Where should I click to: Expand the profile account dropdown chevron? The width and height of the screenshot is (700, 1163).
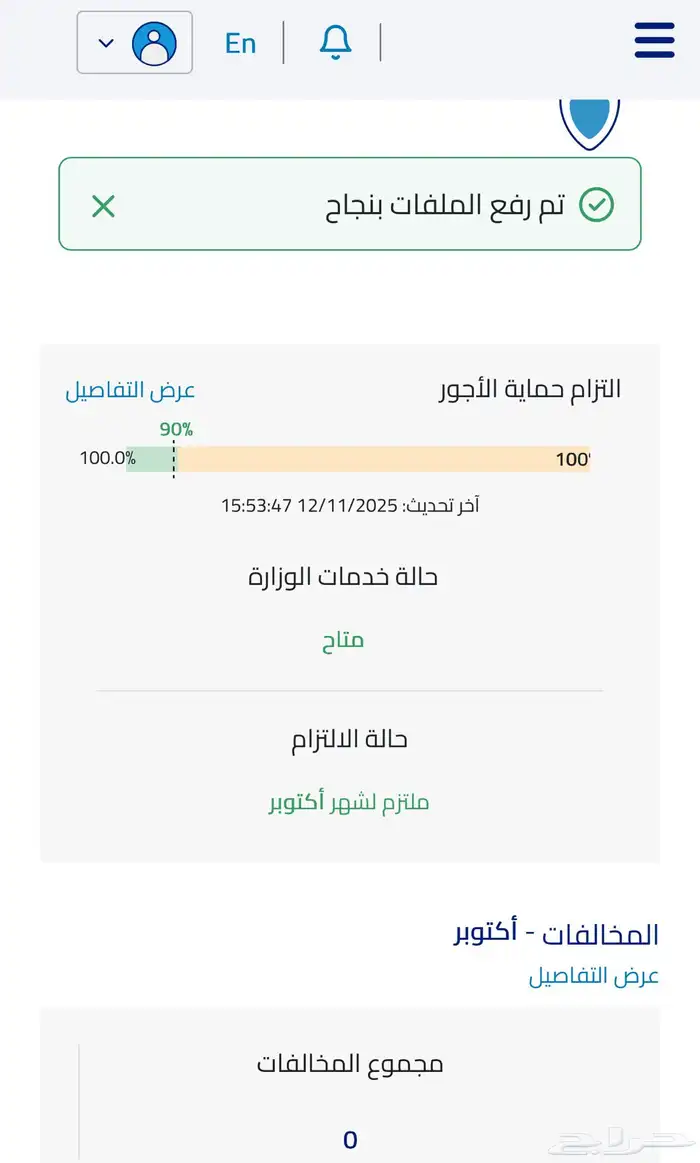[104, 42]
